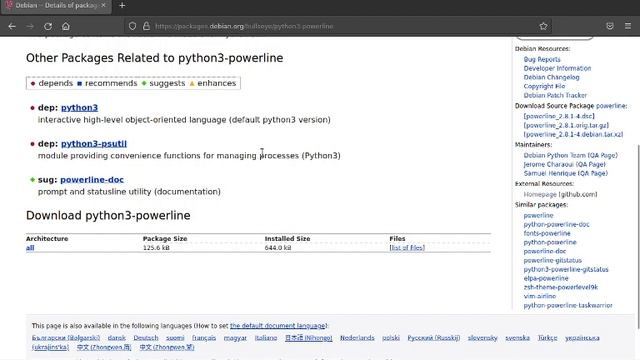Open the Copyright File link
The width and height of the screenshot is (640, 360).
click(544, 87)
